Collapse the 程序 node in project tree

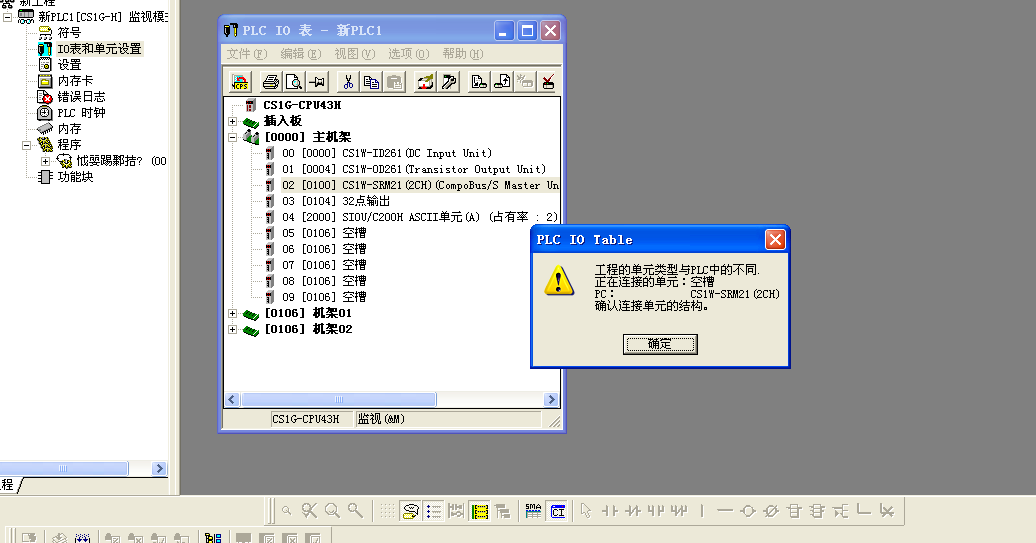29,145
